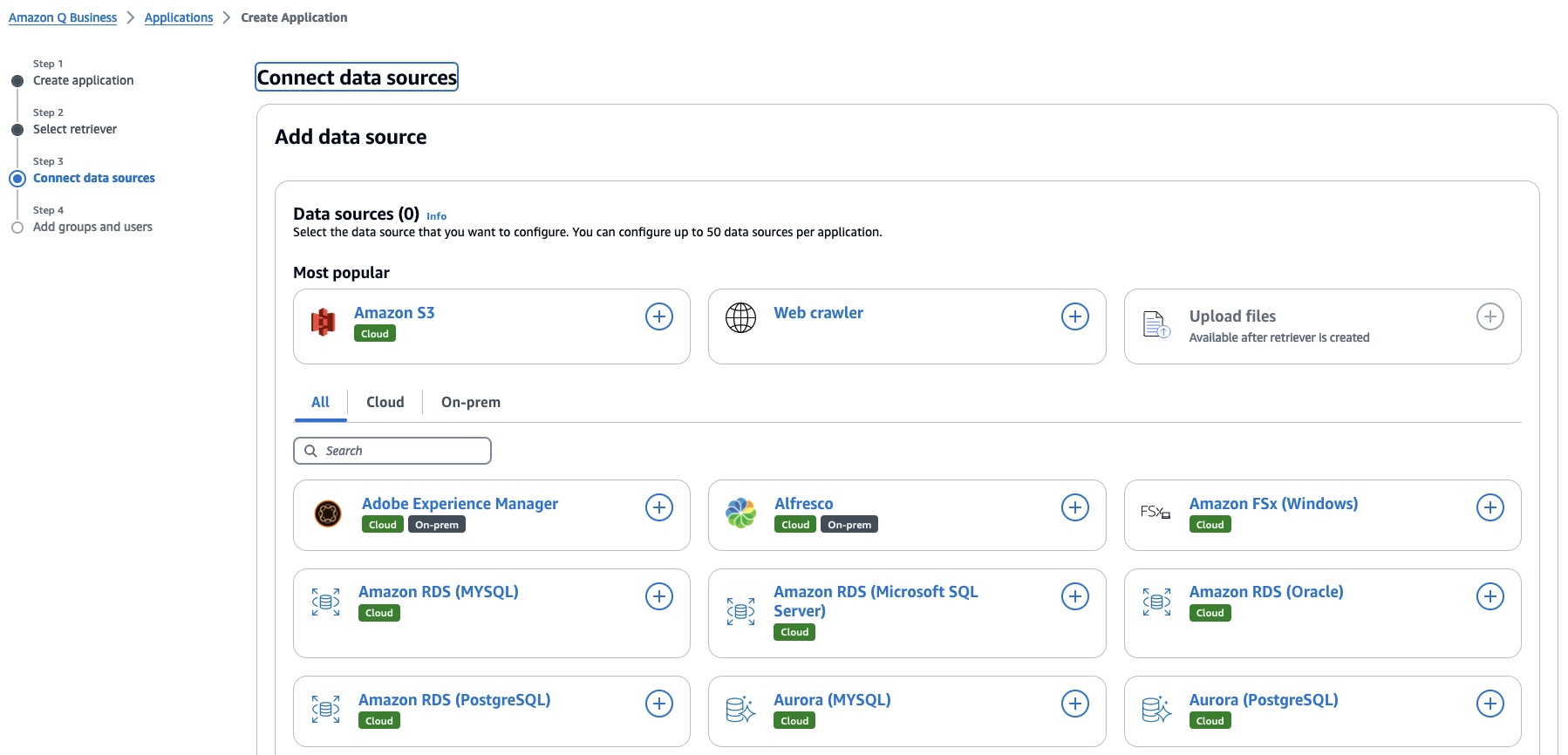Click the Adobe Experience Manager logo
The height and width of the screenshot is (755, 1568).
tap(328, 514)
